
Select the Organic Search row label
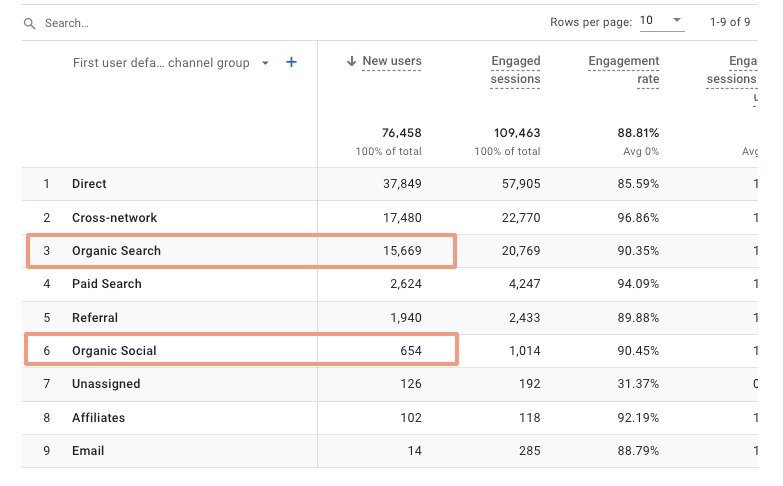tap(116, 251)
